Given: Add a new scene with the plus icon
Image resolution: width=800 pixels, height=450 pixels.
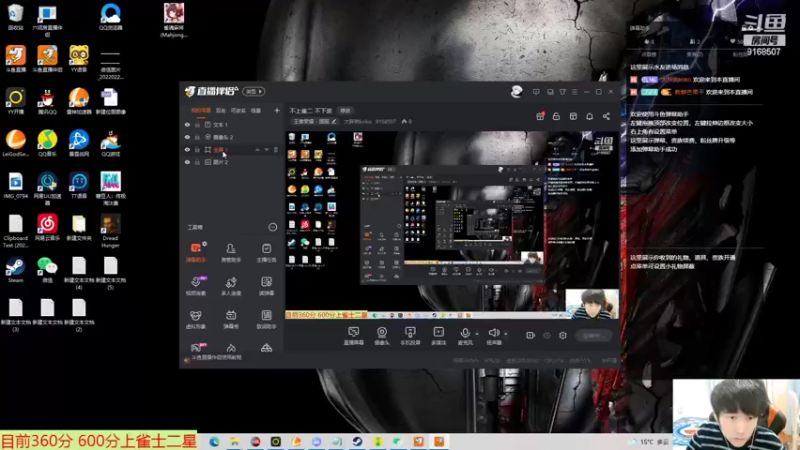Looking at the screenshot, I should point(277,110).
